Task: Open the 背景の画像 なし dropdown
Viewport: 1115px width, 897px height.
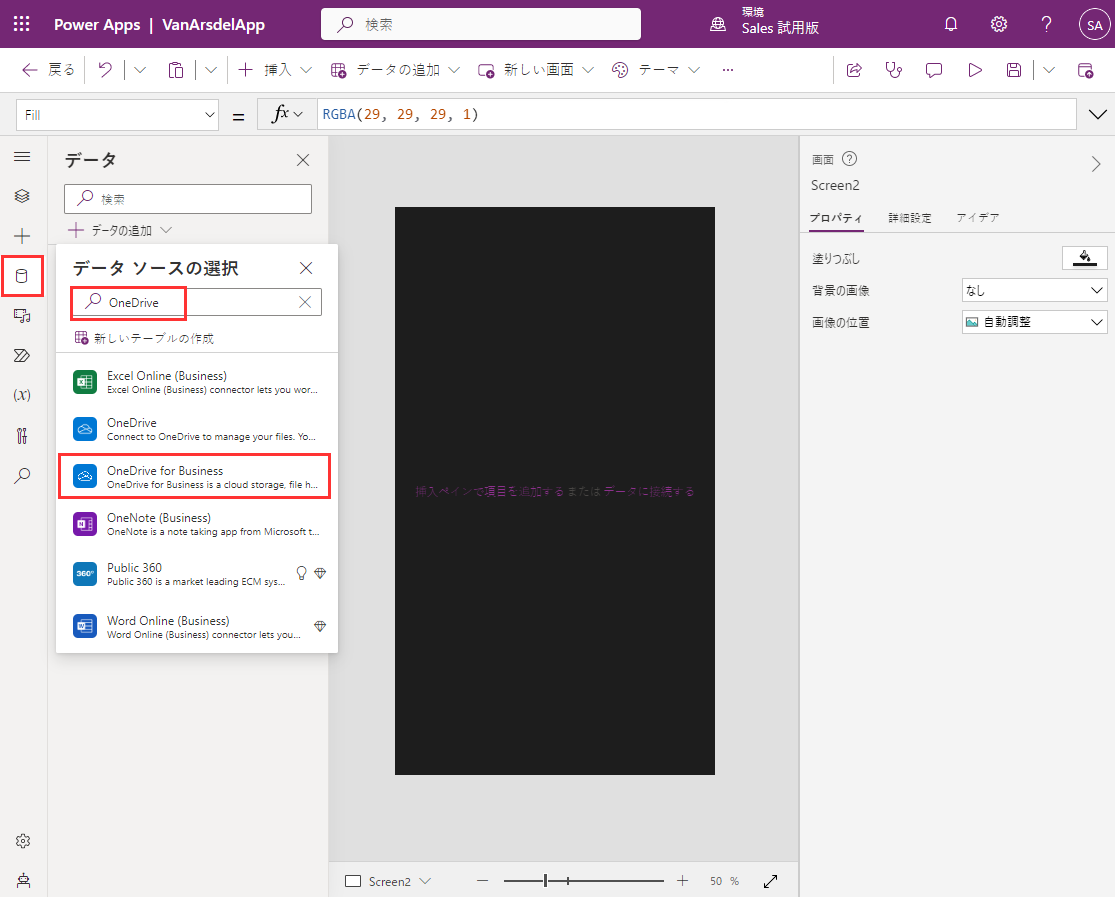Action: tap(1035, 290)
